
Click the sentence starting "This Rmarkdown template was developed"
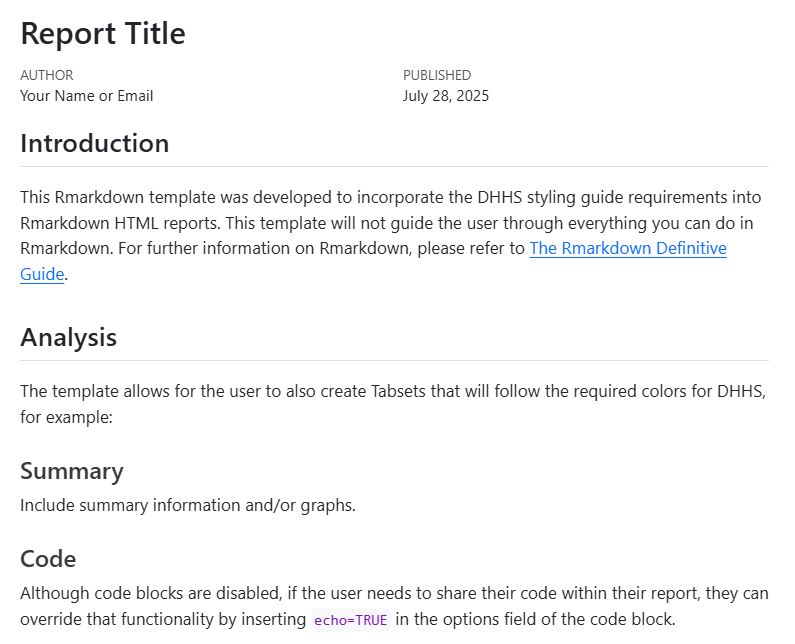pyautogui.click(x=200, y=197)
